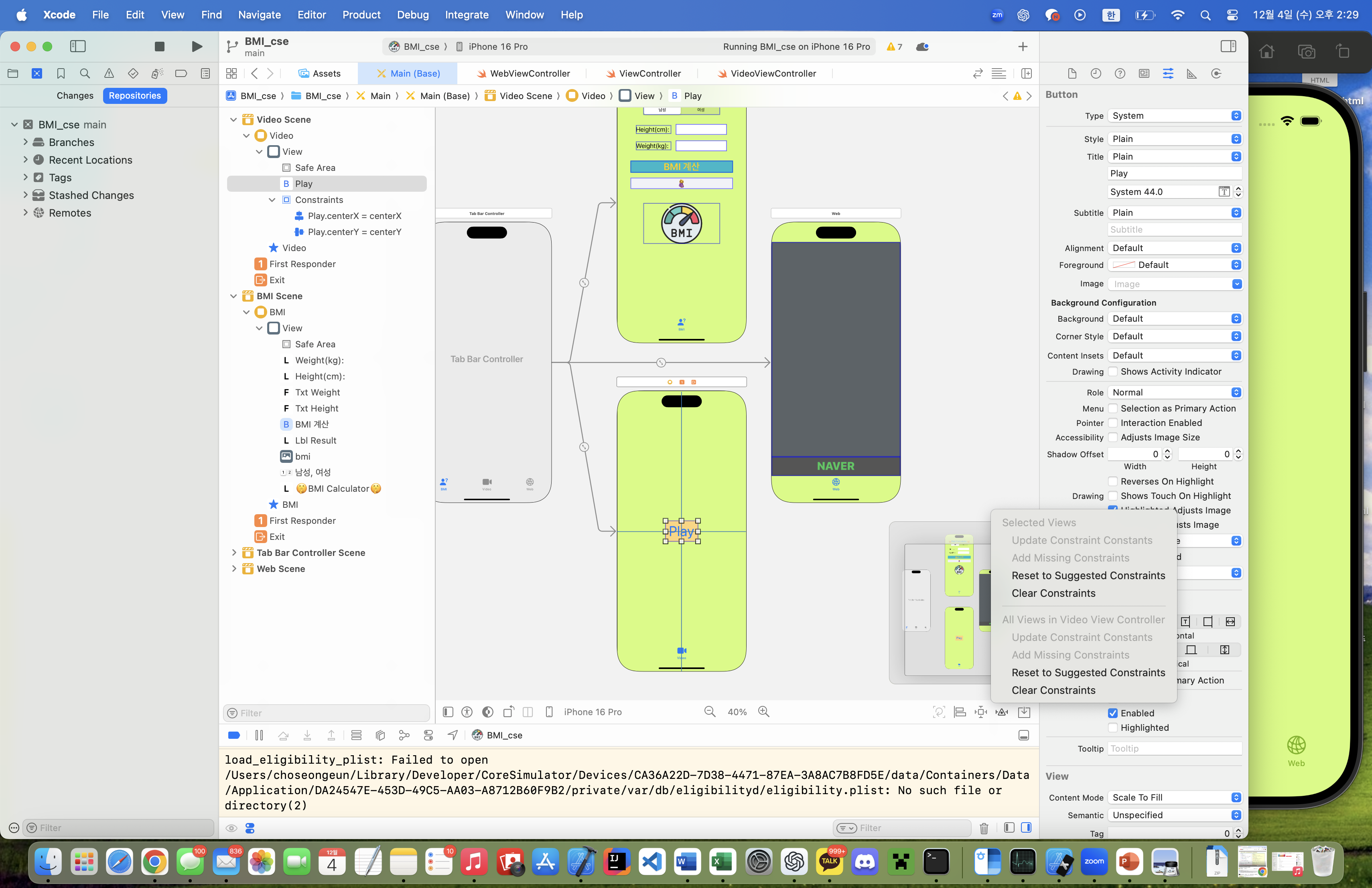Toggle the Enabled checkbox

click(x=1112, y=714)
